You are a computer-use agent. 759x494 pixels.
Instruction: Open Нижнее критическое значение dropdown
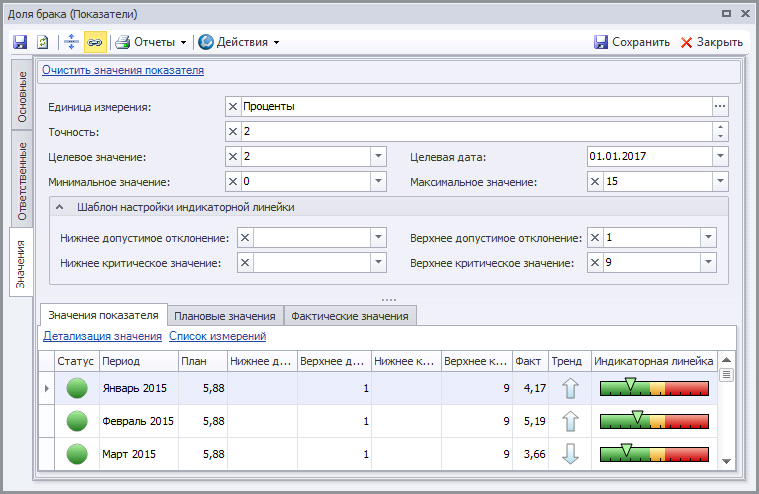pos(379,263)
